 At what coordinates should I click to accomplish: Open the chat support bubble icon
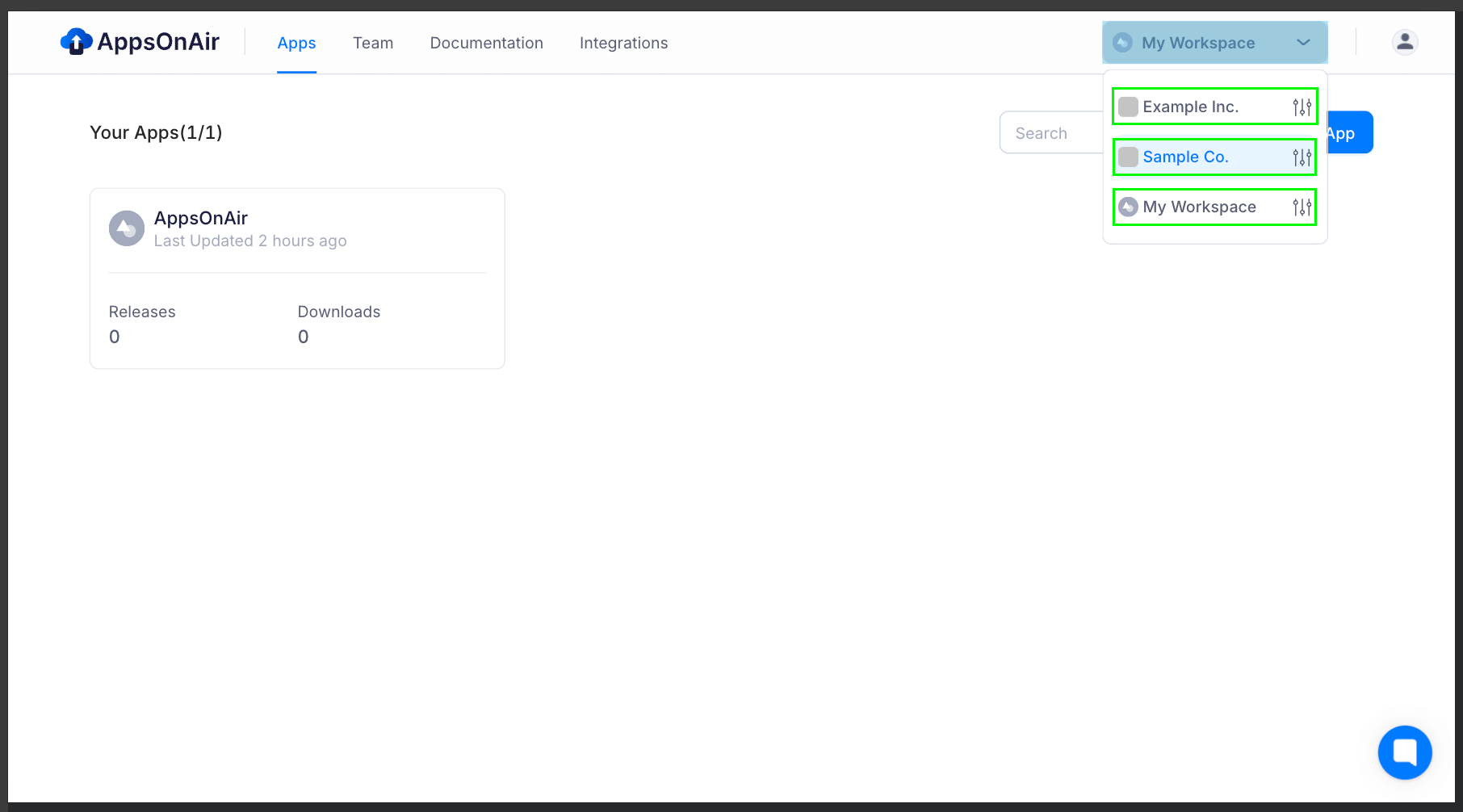point(1405,752)
